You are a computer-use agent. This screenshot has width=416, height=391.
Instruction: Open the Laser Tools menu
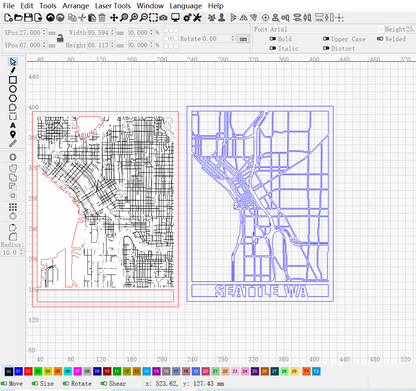pyautogui.click(x=113, y=6)
